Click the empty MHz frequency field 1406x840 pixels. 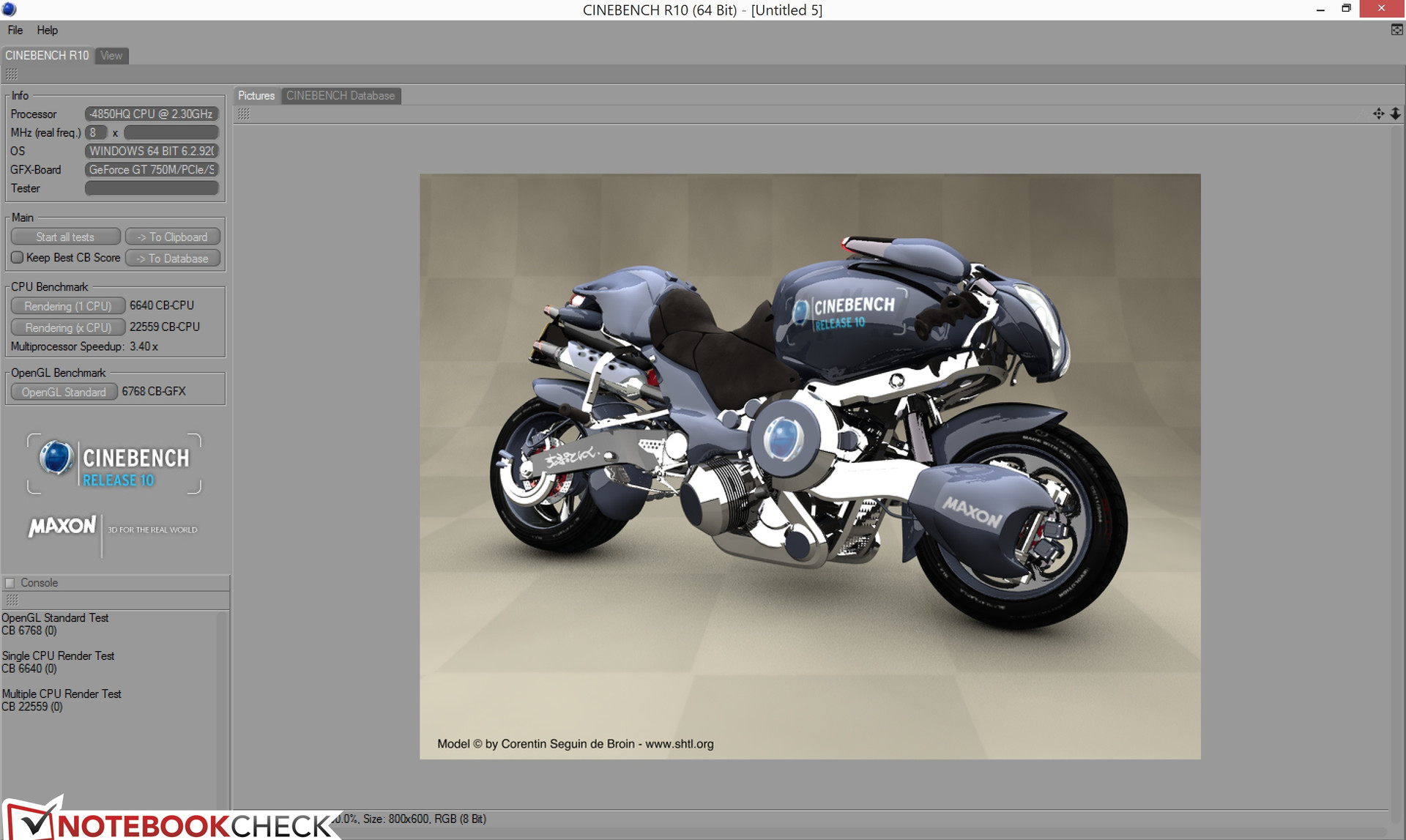171,133
